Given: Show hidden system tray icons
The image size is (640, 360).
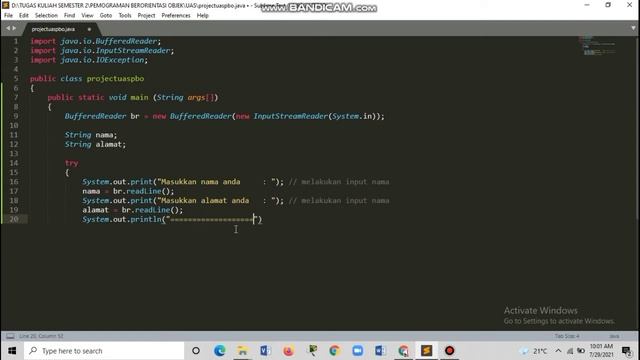Looking at the screenshot, I should pos(558,351).
